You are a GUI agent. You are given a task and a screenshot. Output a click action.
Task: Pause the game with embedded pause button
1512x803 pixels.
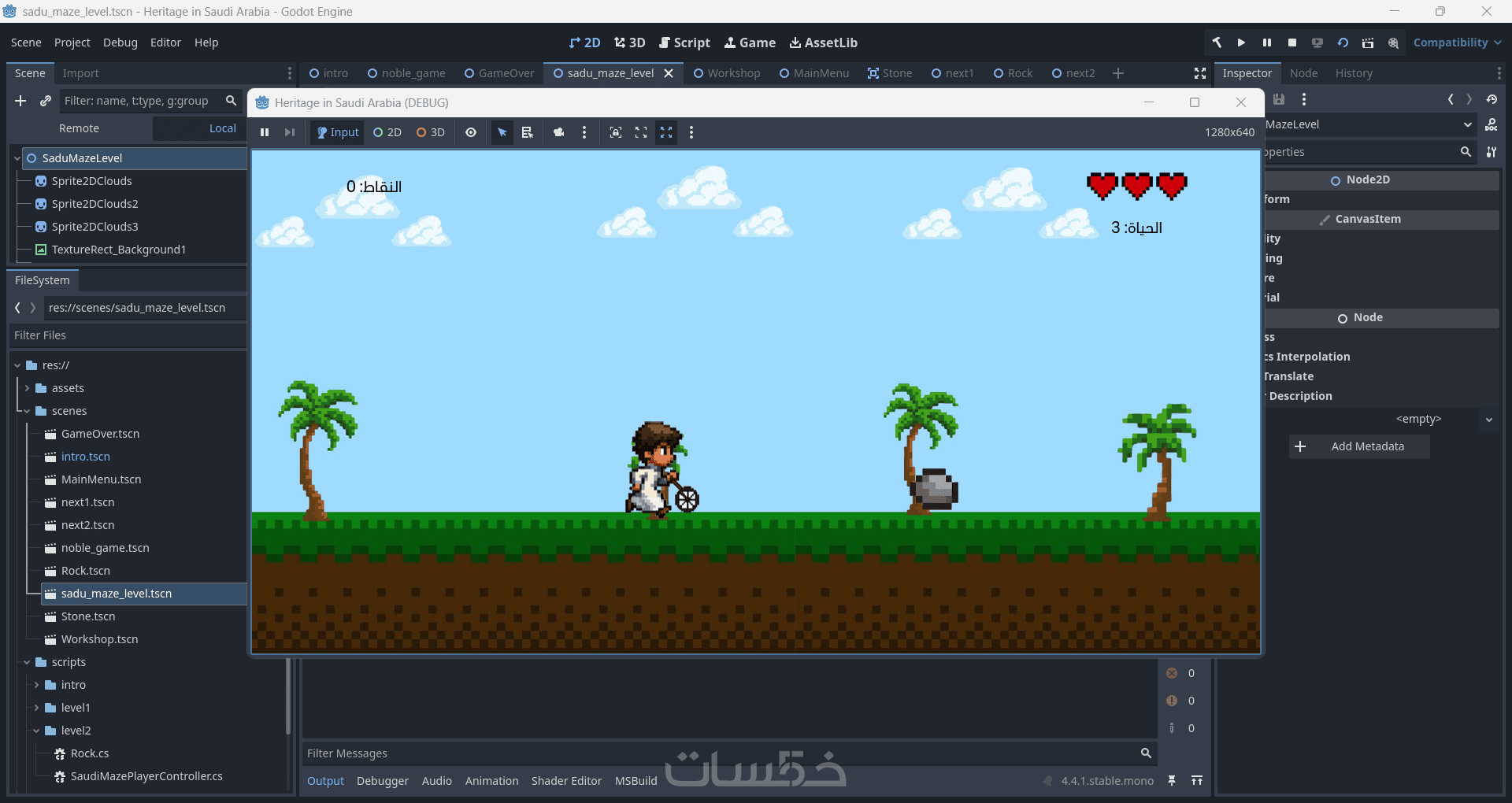(265, 132)
